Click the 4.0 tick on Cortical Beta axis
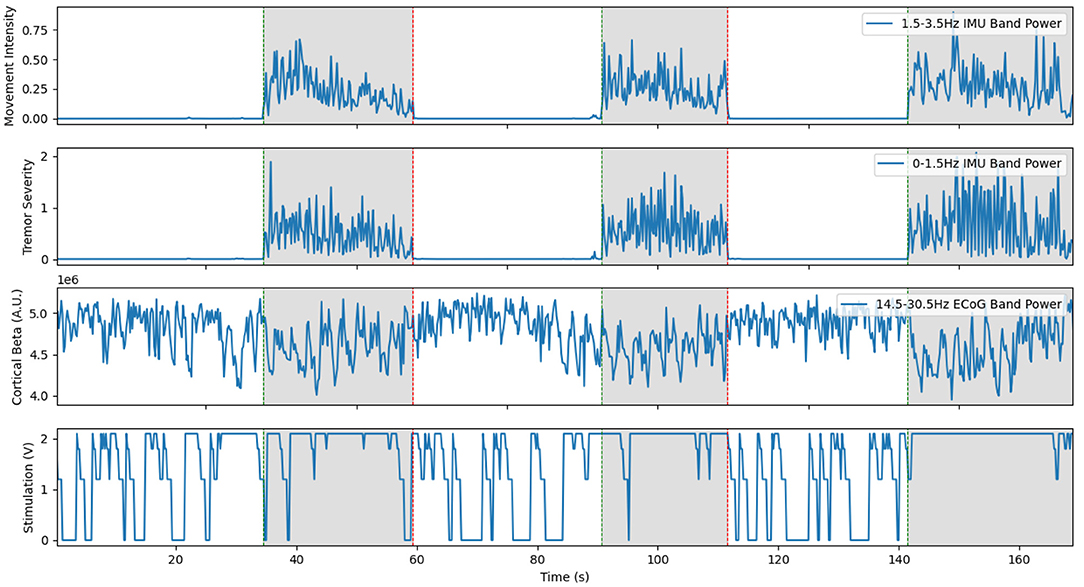The width and height of the screenshot is (1084, 587). coord(40,397)
